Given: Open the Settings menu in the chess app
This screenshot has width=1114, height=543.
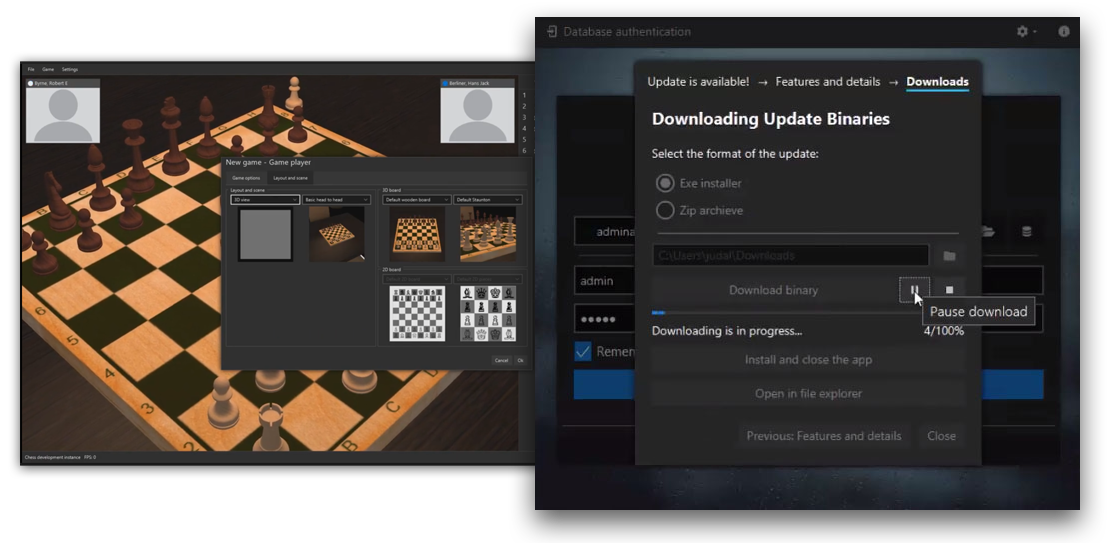Looking at the screenshot, I should pyautogui.click(x=69, y=69).
